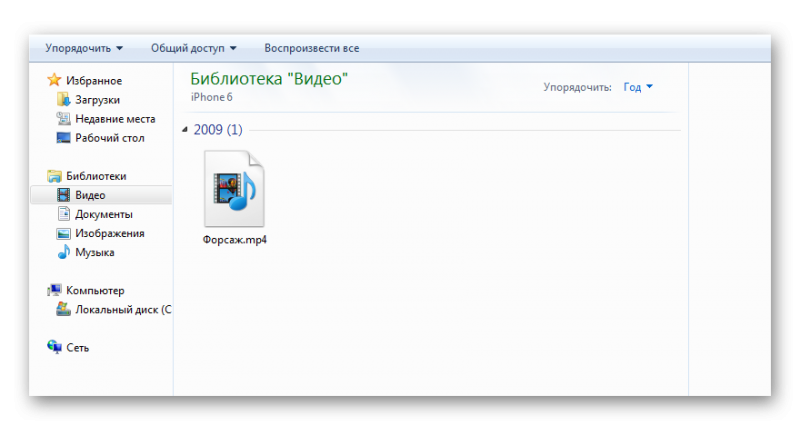Expand the Общий доступ dropdown menu

point(194,48)
